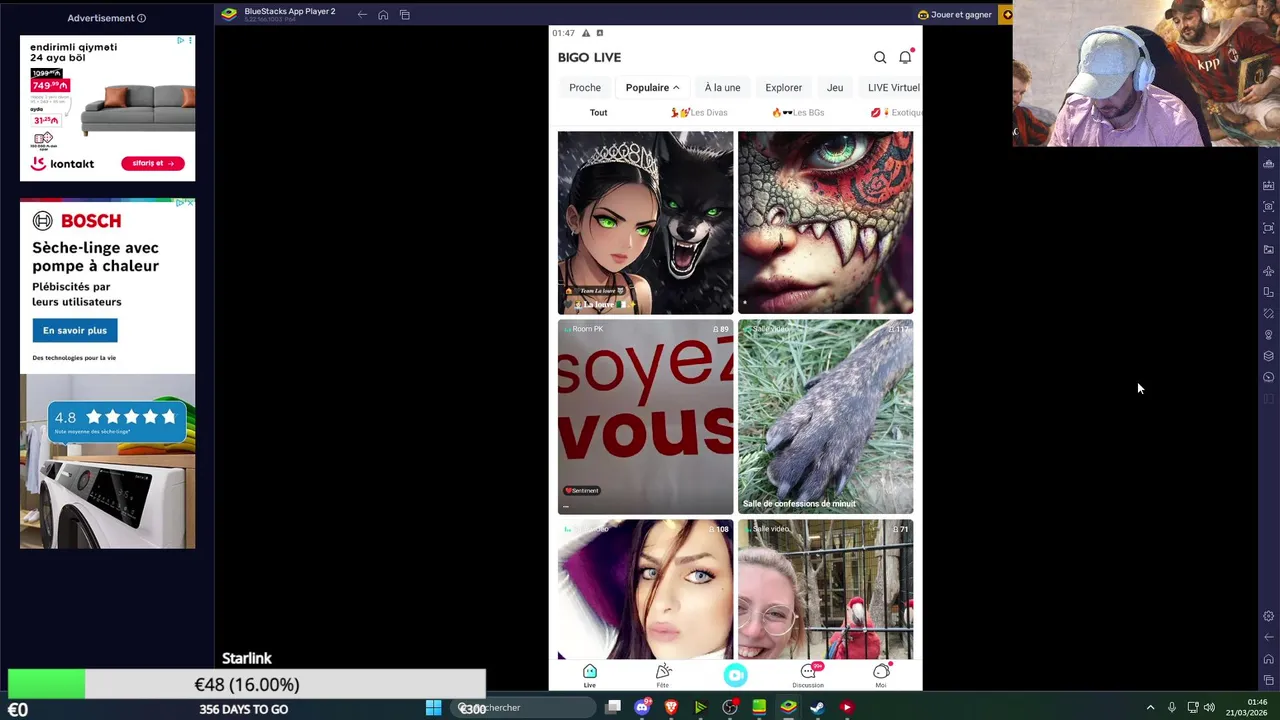The image size is (1280, 720).
Task: Open the soyez vous Room PK stream
Action: 645,416
